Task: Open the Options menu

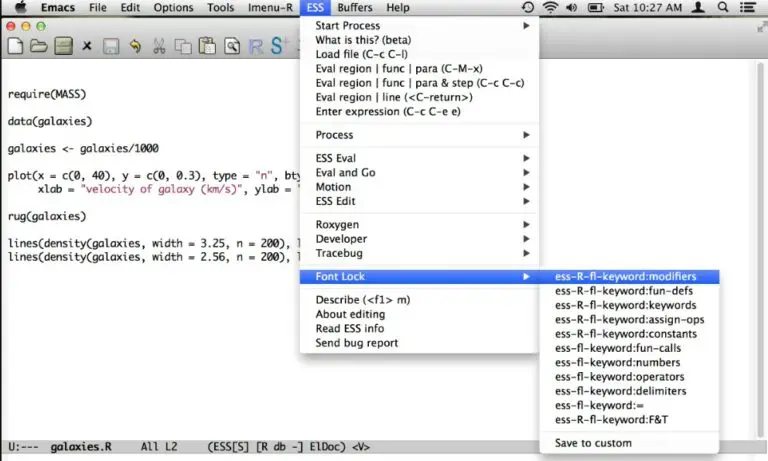Action: click(x=173, y=7)
